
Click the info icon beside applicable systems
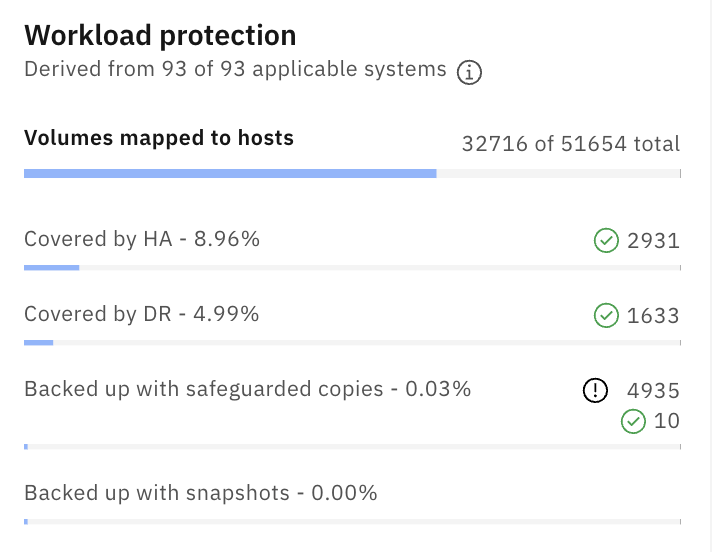(469, 72)
